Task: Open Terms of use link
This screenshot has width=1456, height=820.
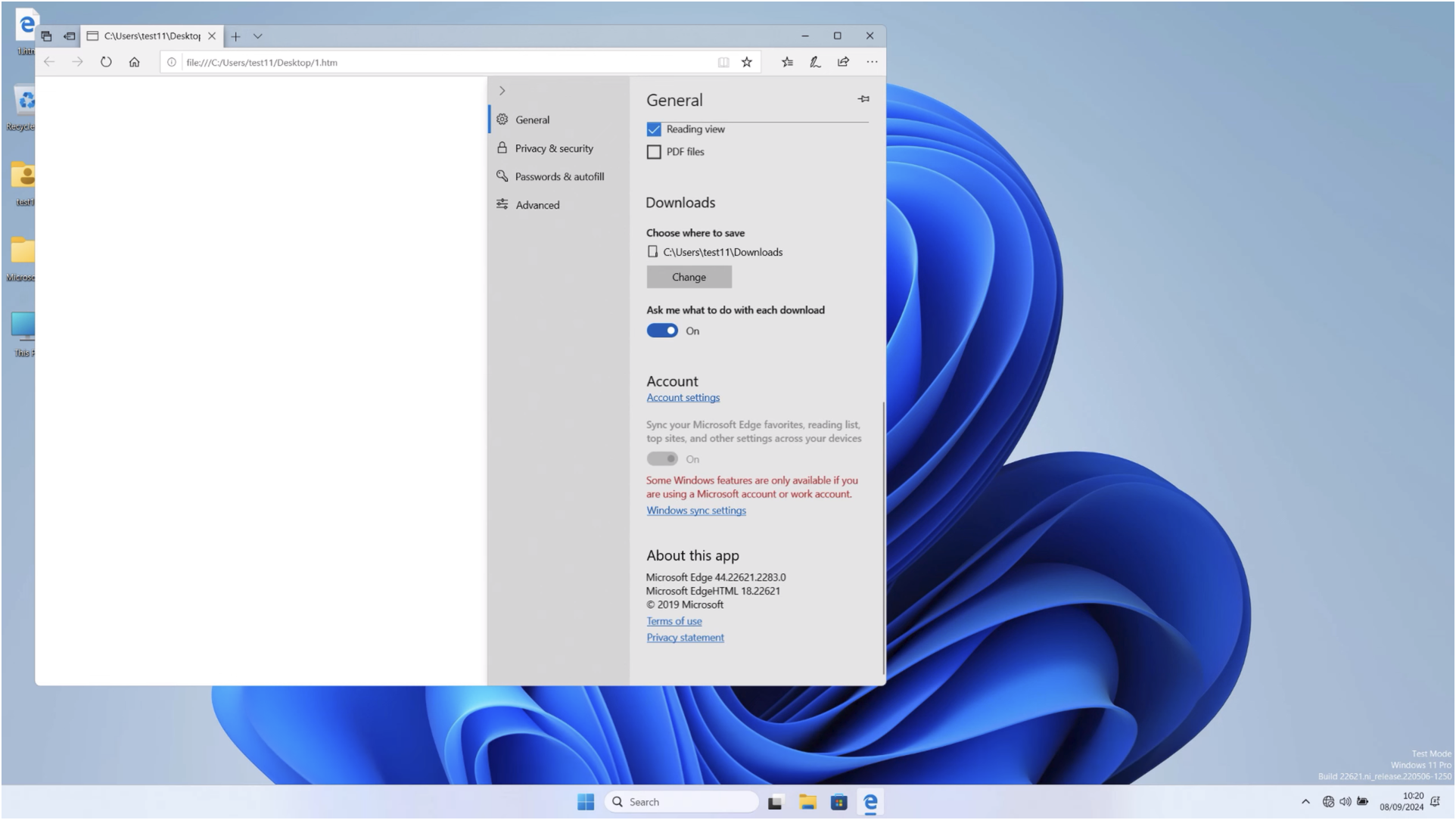Action: pos(674,621)
